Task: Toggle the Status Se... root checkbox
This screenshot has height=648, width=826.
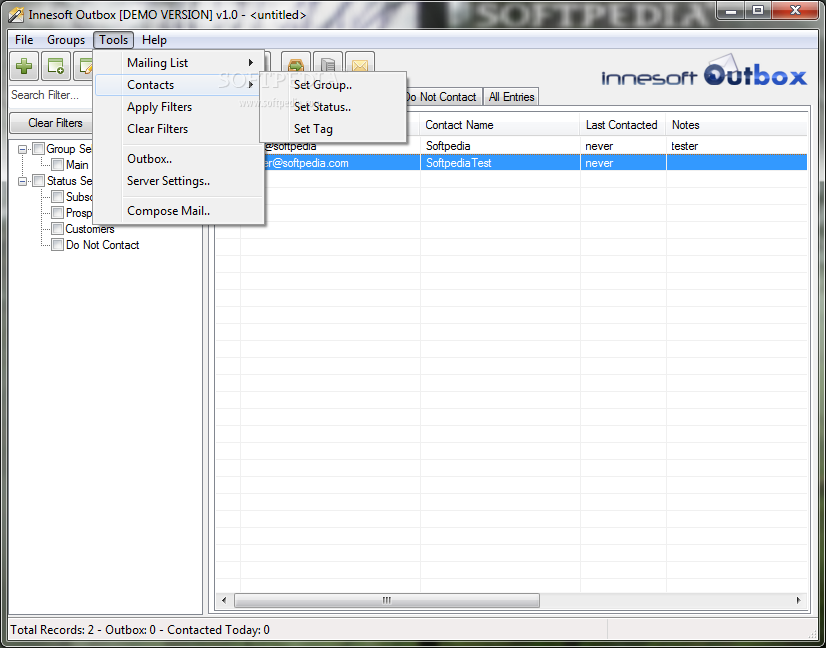Action: pos(38,181)
